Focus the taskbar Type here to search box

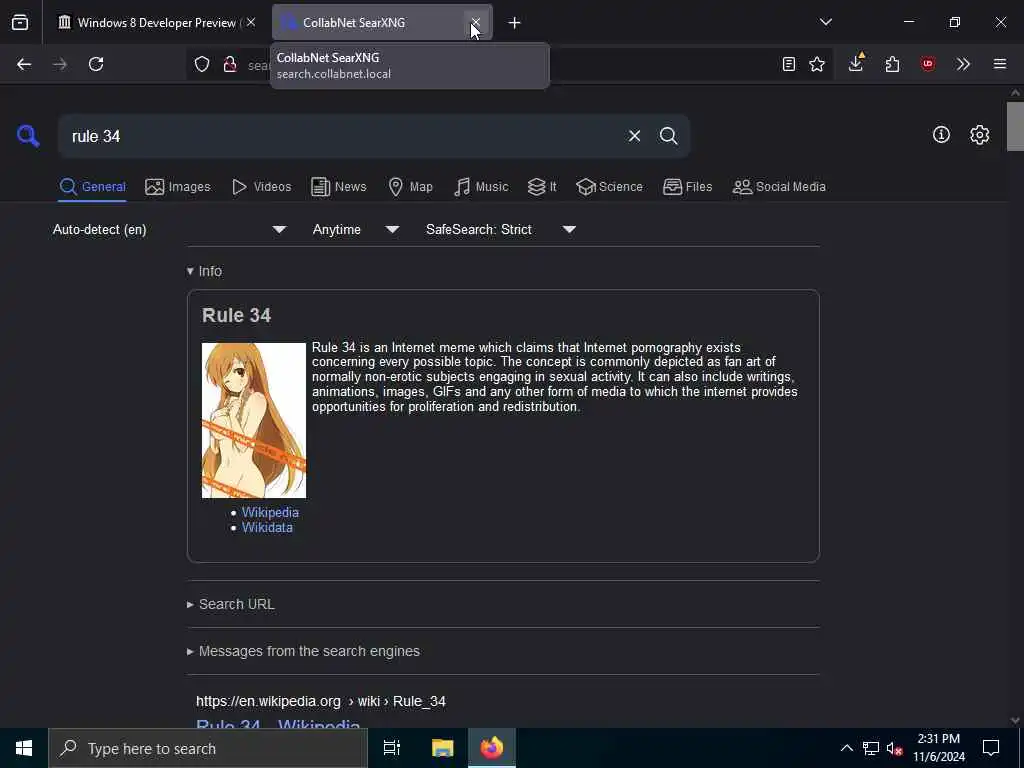(x=208, y=748)
